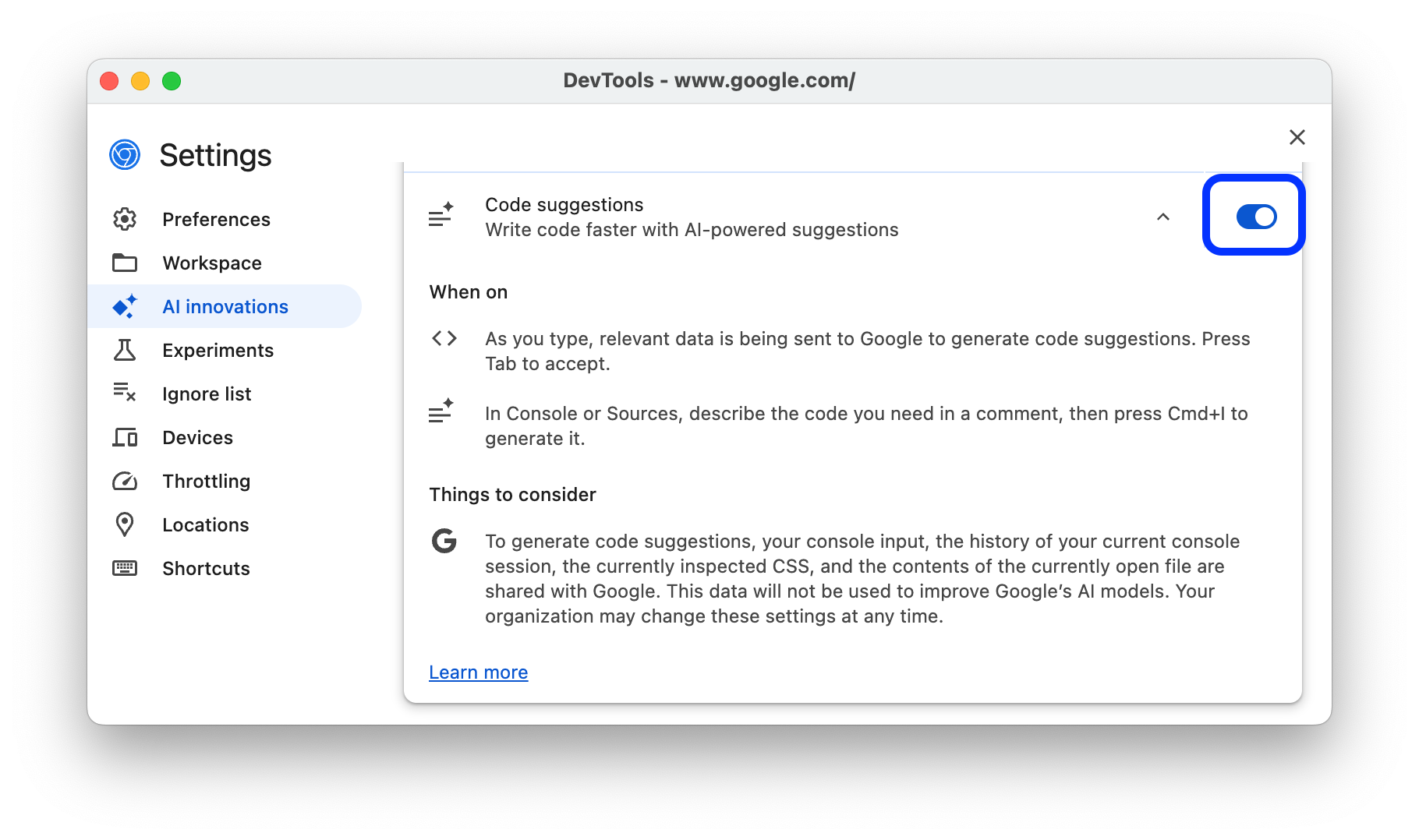
Task: Click the Experiments flask icon
Action: tap(126, 350)
